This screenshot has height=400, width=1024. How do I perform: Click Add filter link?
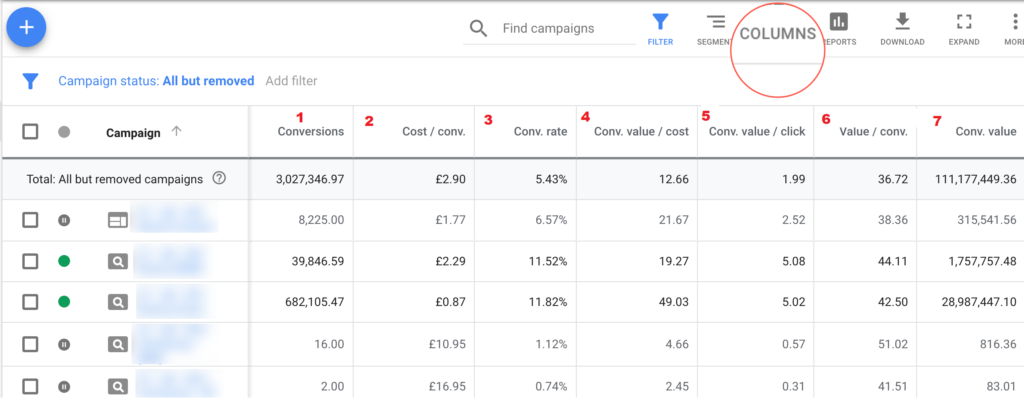click(x=291, y=81)
